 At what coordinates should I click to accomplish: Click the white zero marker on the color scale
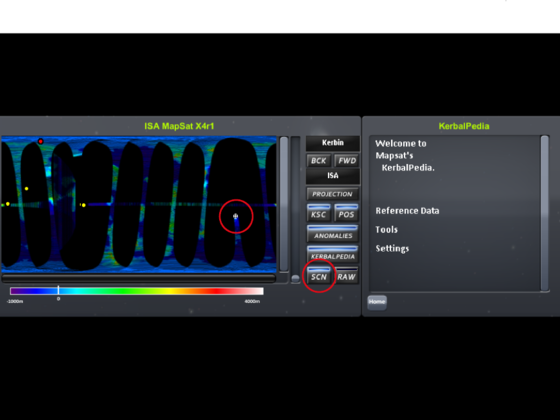(x=58, y=290)
